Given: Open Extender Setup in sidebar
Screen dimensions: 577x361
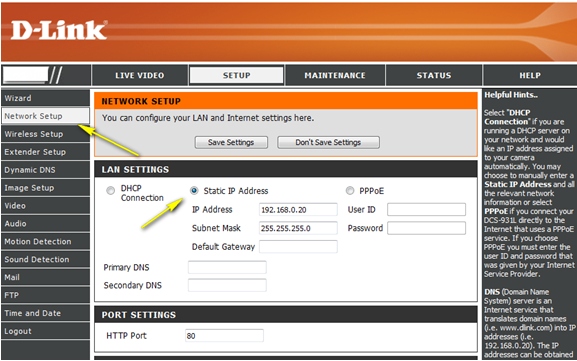Looking at the screenshot, I should (45, 152).
